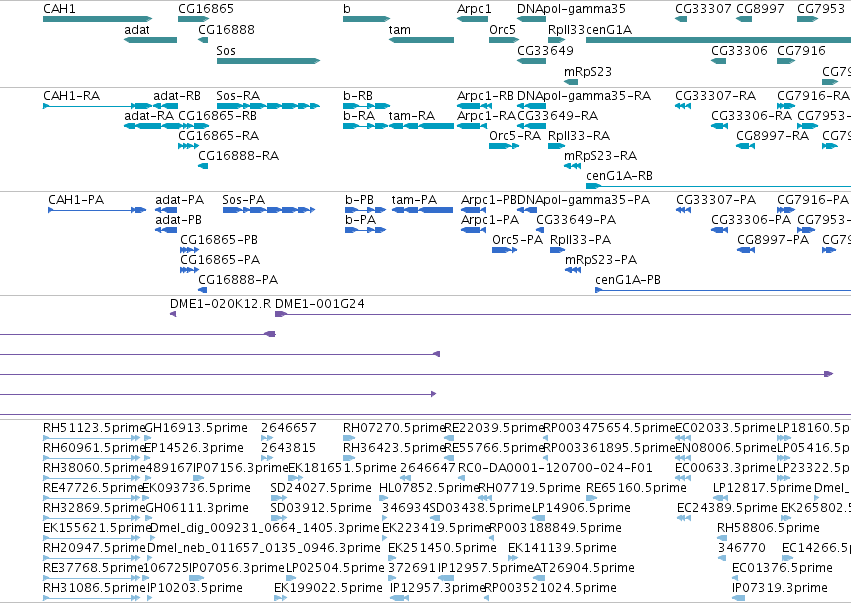Select the CAH1 gene label
Screen dimensions: 851x603
point(59,9)
